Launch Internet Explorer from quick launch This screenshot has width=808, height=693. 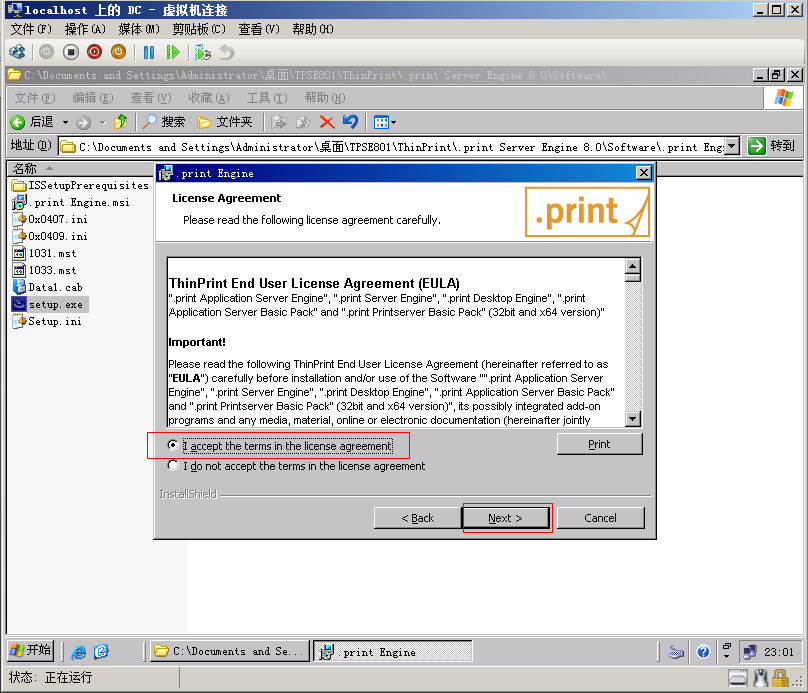click(x=78, y=652)
